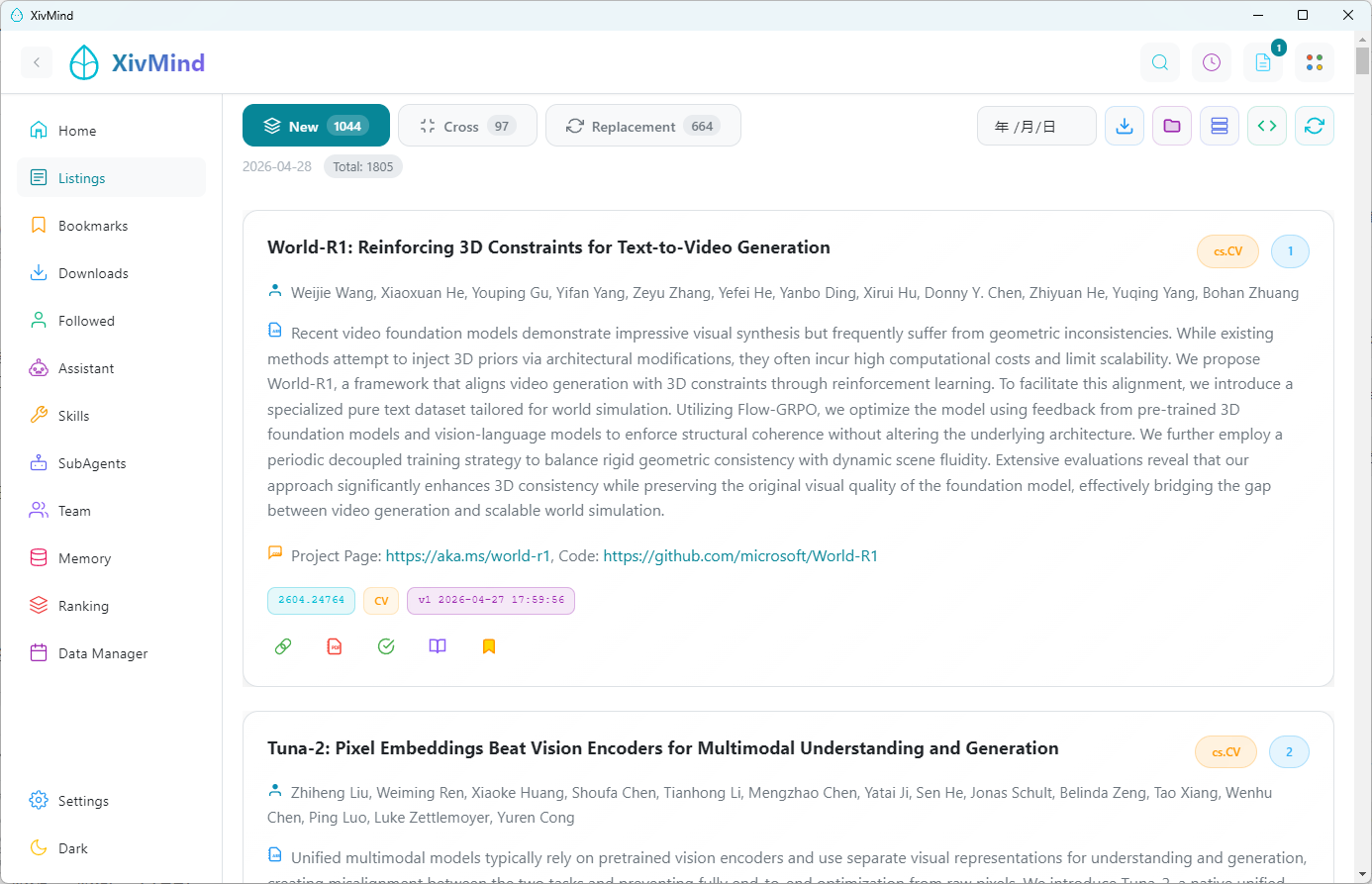Open Settings in the sidebar
The image size is (1372, 884).
click(x=112, y=801)
